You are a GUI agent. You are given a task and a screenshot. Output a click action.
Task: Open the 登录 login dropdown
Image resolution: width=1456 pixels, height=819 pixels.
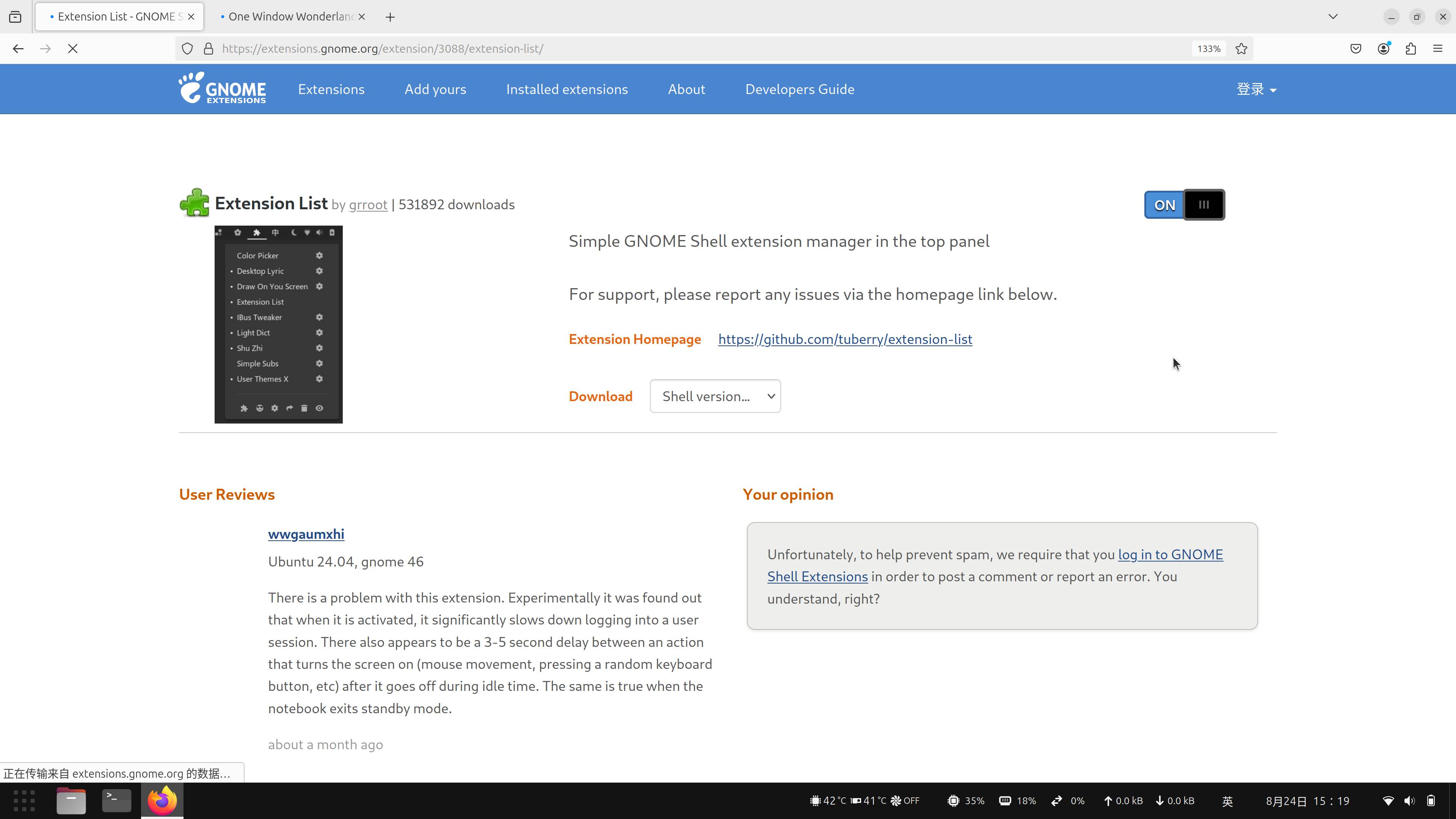[1256, 89]
